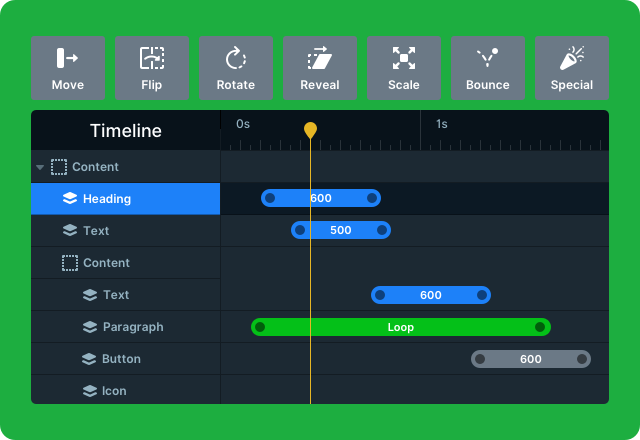The image size is (640, 440).
Task: Click the Heading 600 animation clip
Action: [321, 198]
